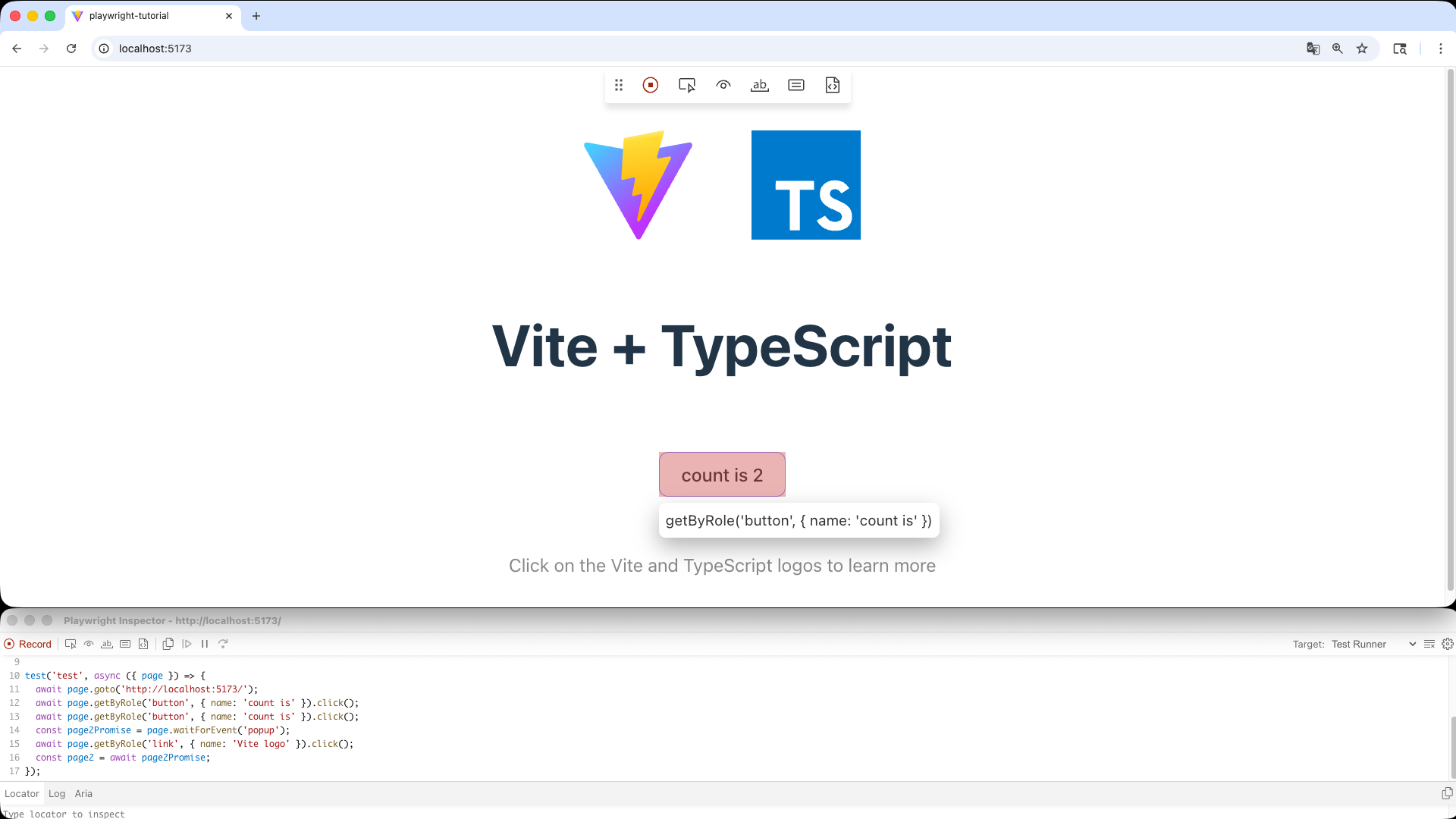Choose the assert text 'ab' tool

[x=759, y=85]
